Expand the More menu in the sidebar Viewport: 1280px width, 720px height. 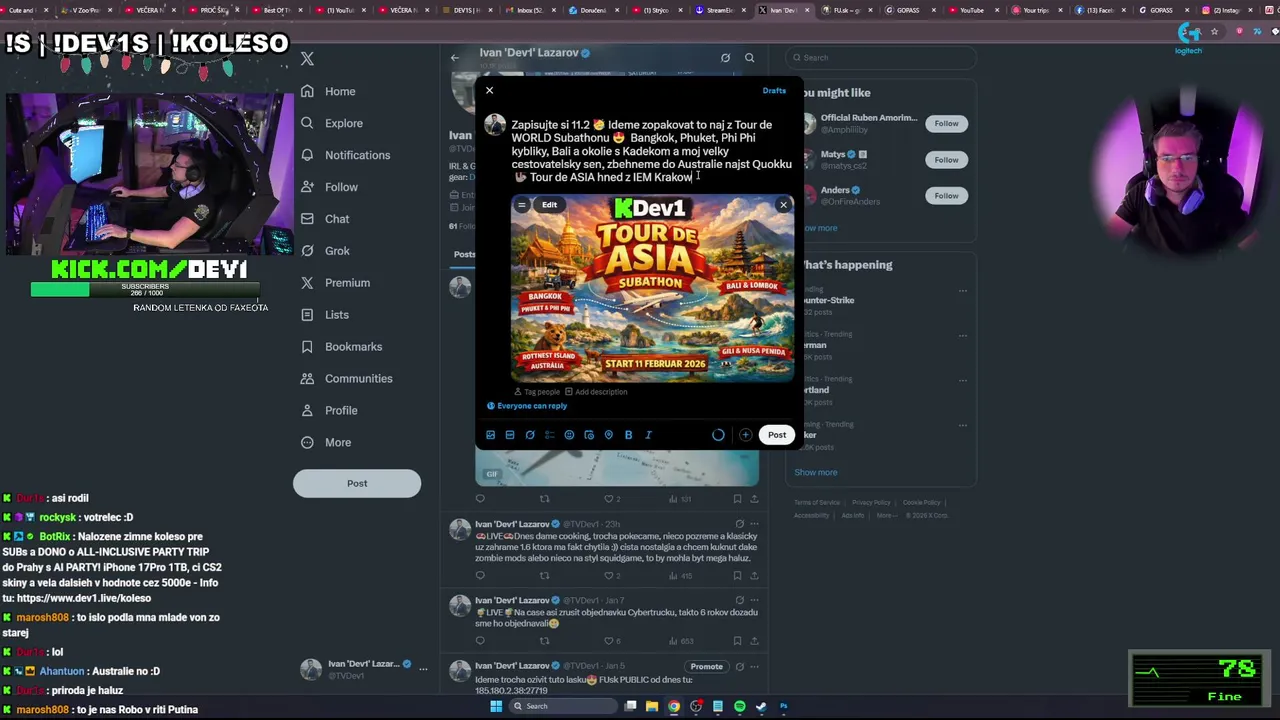coord(327,443)
